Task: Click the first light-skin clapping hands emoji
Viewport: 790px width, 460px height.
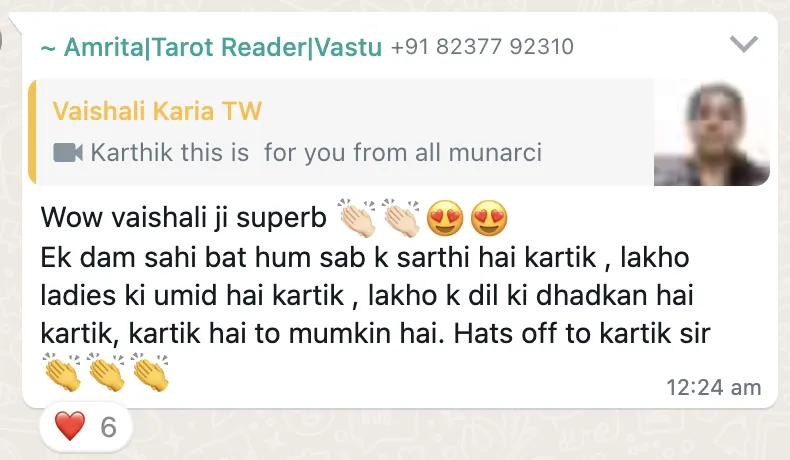Action: click(357, 218)
